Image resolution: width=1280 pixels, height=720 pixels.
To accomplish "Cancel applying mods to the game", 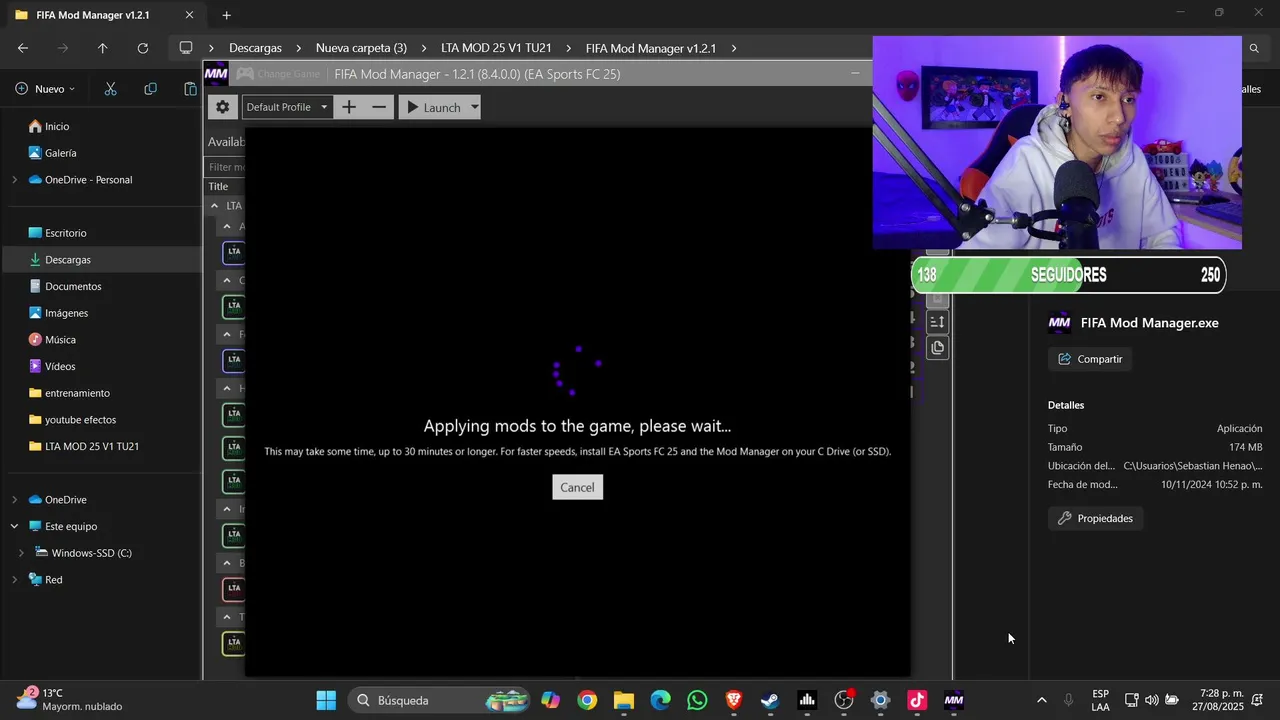I will [x=577, y=487].
